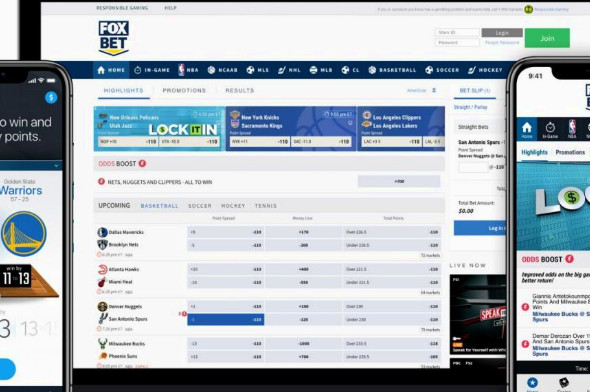590x392 pixels.
Task: Select the Basketball tab under Upcoming
Action: coord(160,206)
